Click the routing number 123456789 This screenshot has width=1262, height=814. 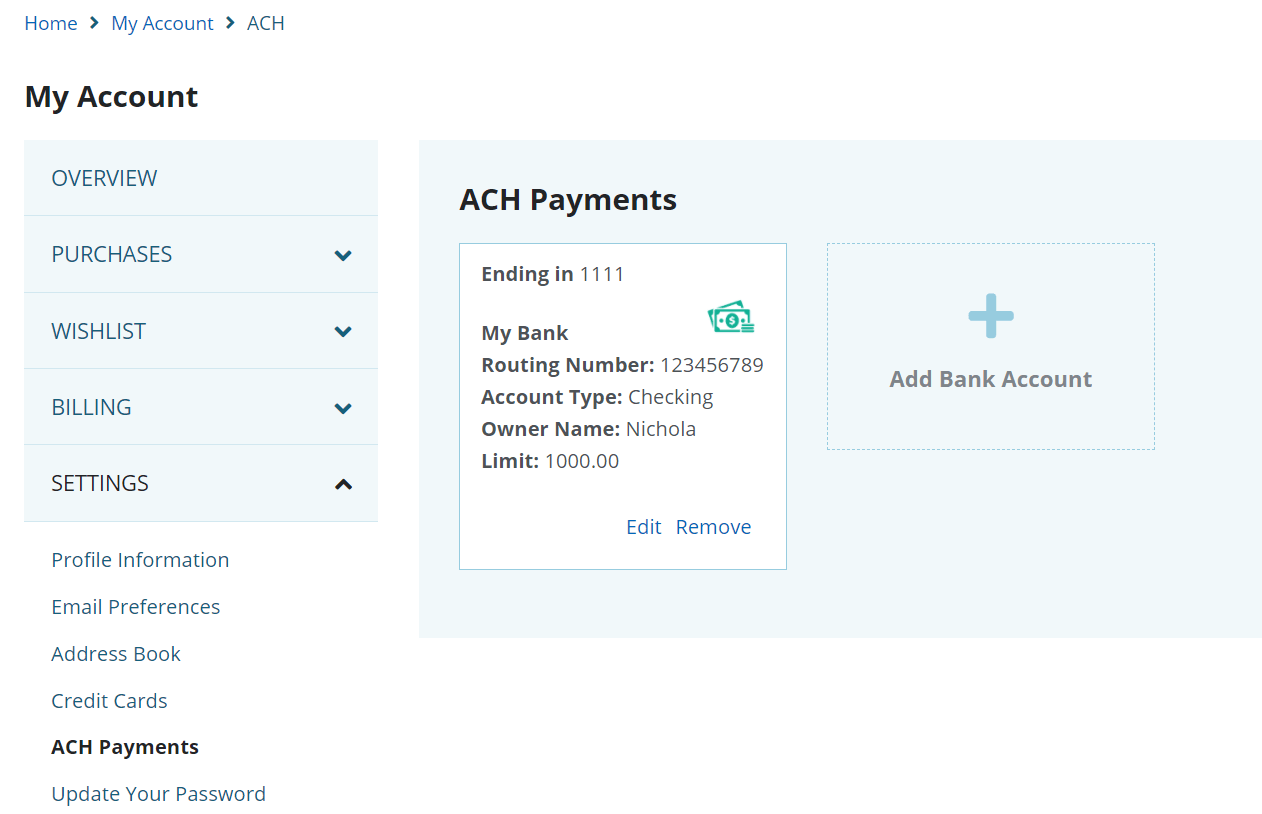712,365
